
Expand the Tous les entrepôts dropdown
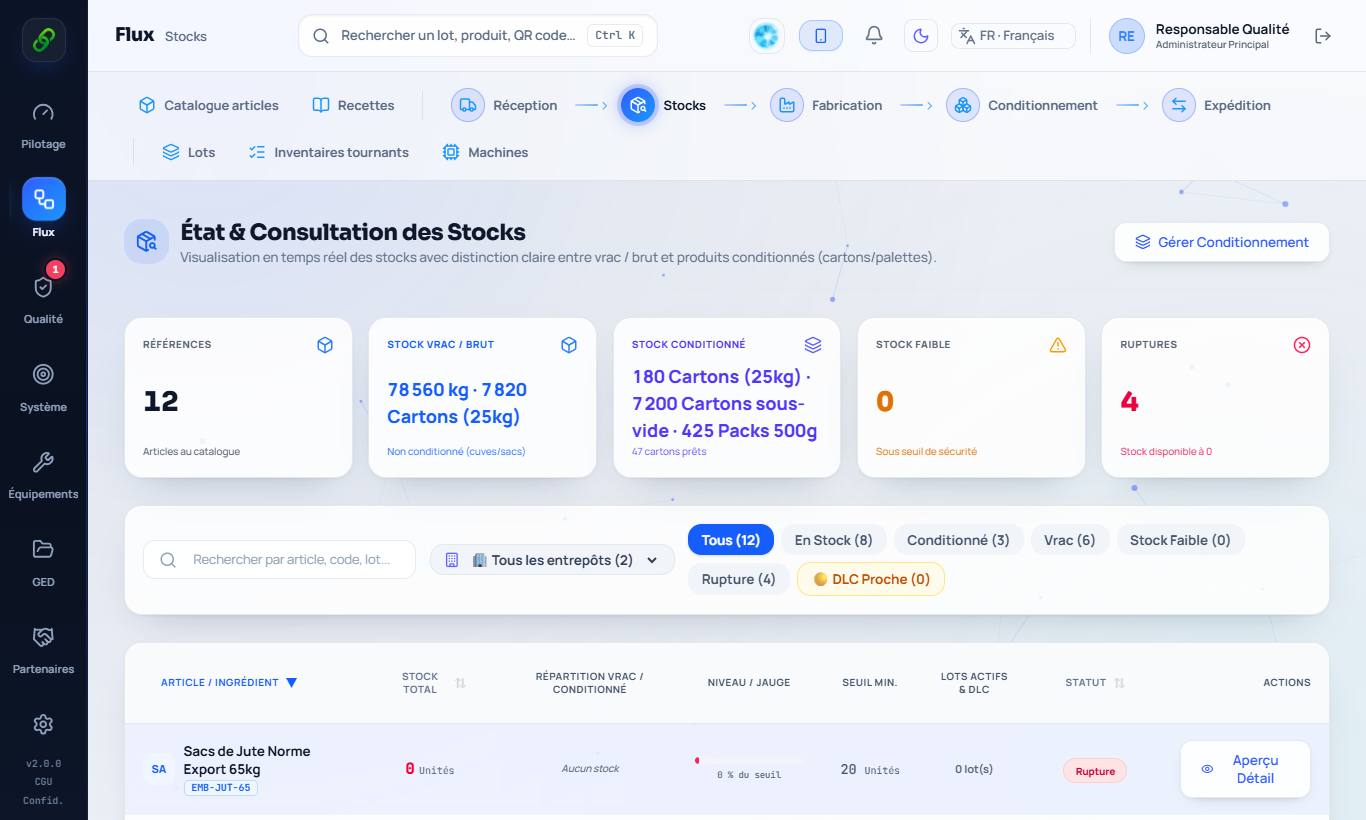552,560
